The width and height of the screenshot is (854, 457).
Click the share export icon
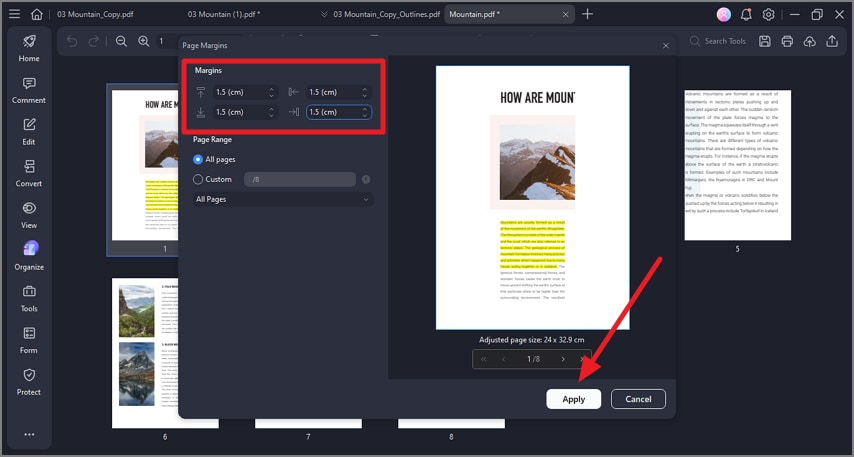(x=832, y=41)
